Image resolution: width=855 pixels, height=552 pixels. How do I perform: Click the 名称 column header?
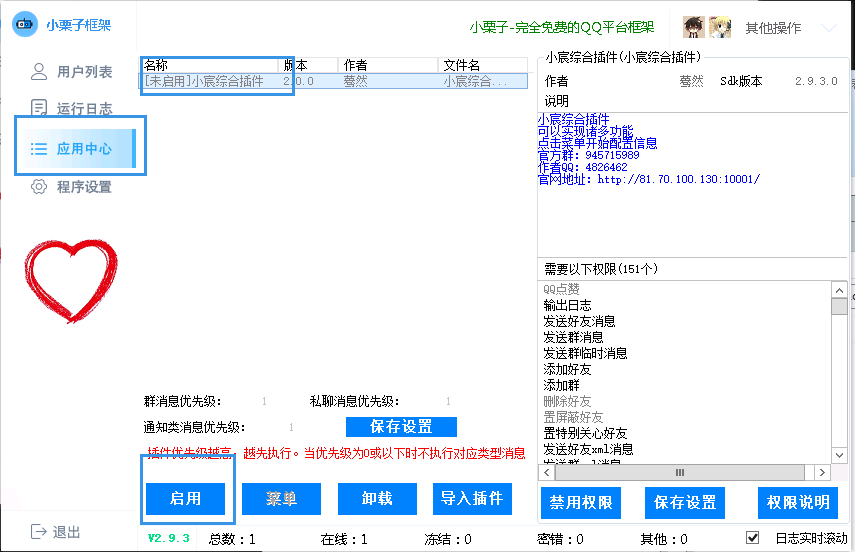(x=210, y=65)
